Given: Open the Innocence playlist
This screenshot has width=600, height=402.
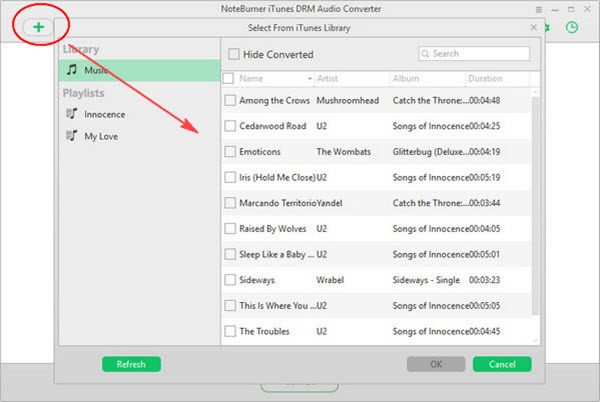Looking at the screenshot, I should coord(104,114).
